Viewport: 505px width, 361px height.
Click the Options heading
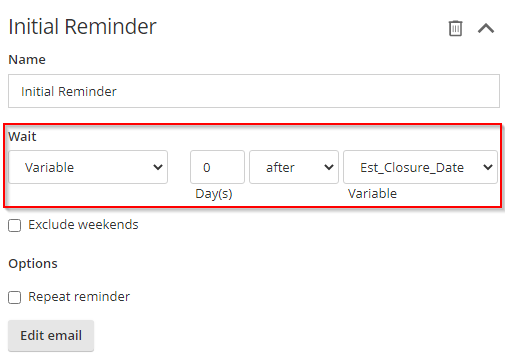pos(33,264)
